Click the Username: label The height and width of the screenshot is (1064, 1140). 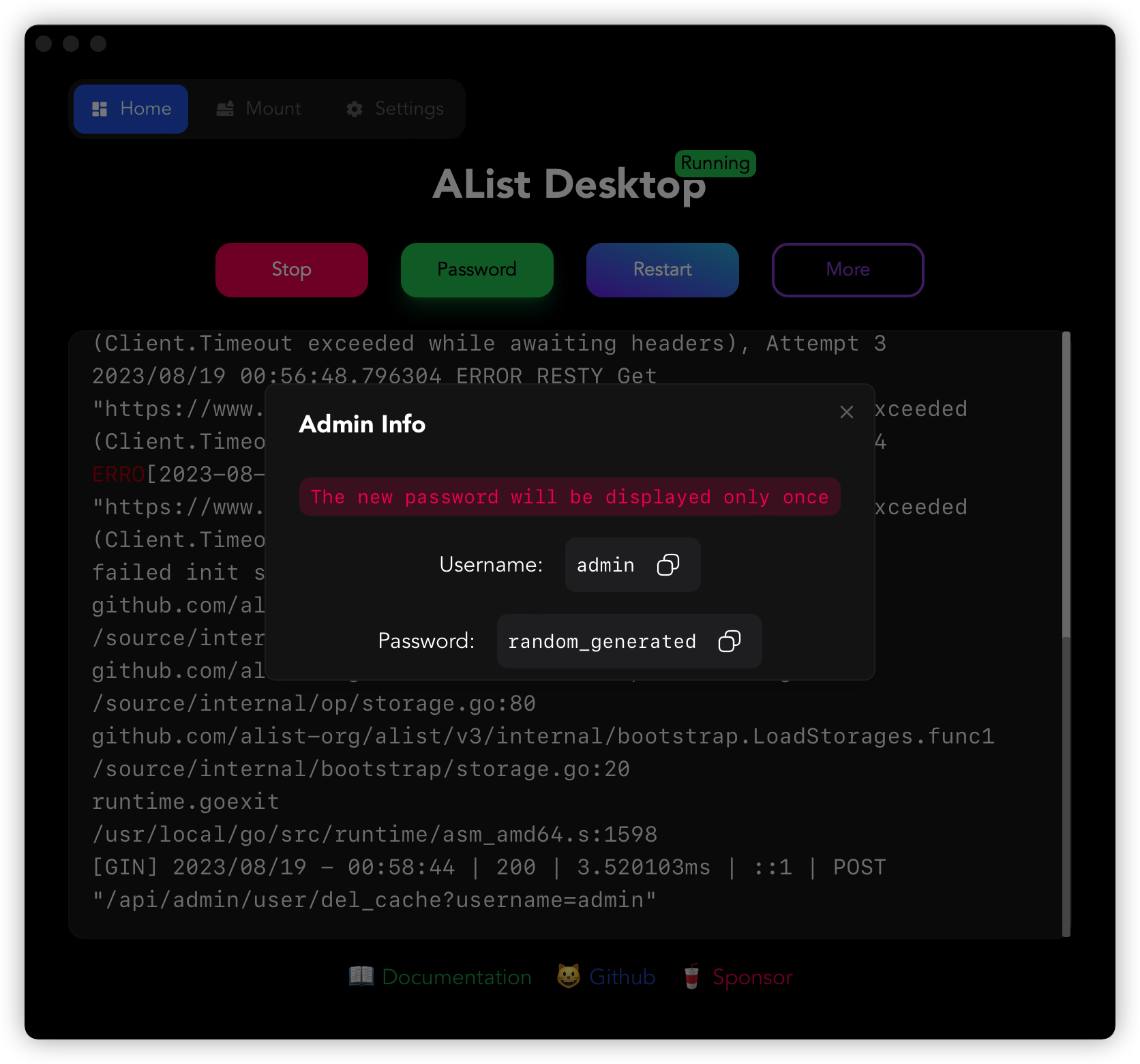point(491,565)
